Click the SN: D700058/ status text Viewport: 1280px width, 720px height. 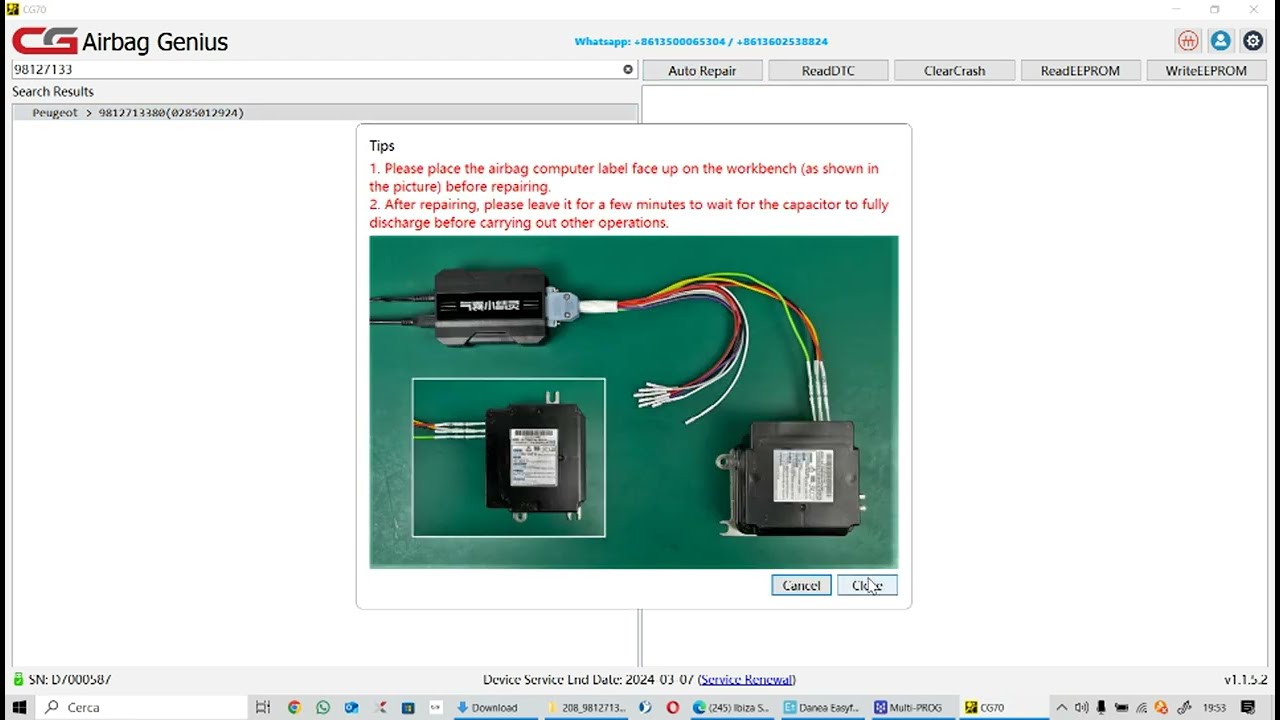coord(70,680)
